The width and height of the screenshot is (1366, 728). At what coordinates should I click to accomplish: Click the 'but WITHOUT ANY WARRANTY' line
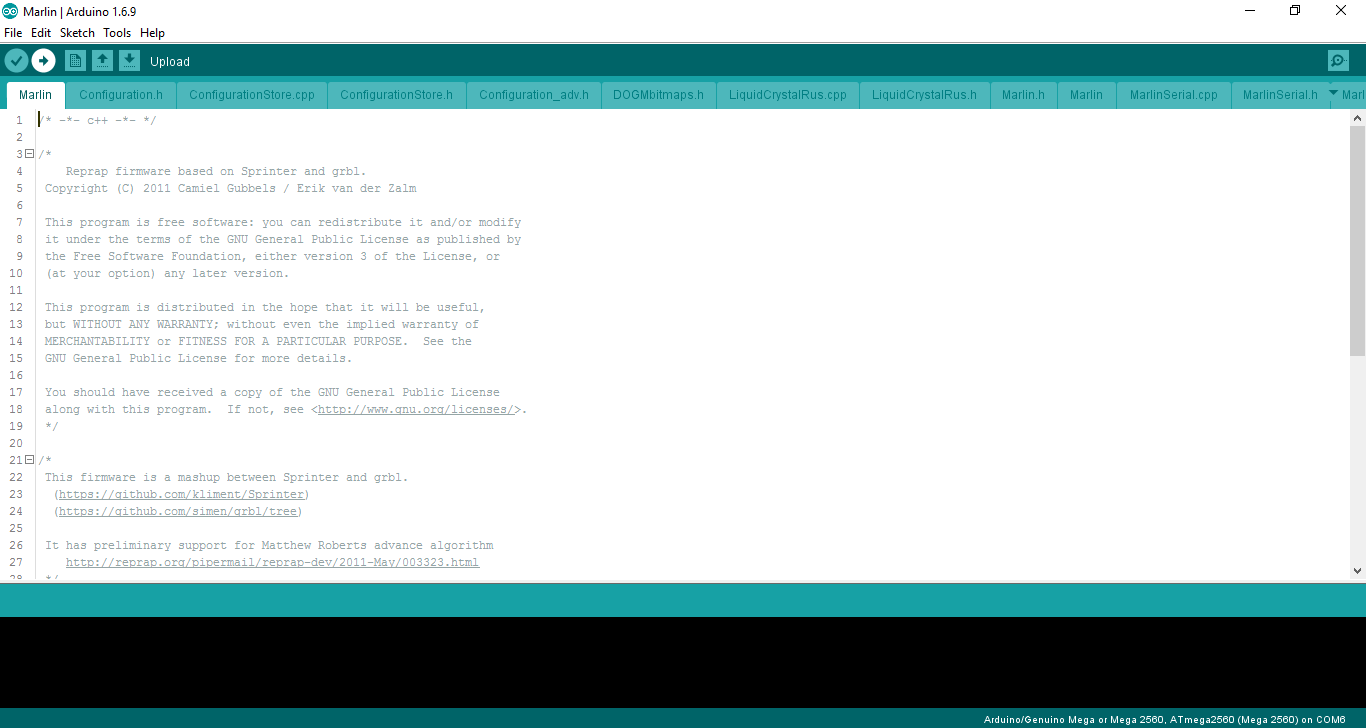tap(262, 324)
